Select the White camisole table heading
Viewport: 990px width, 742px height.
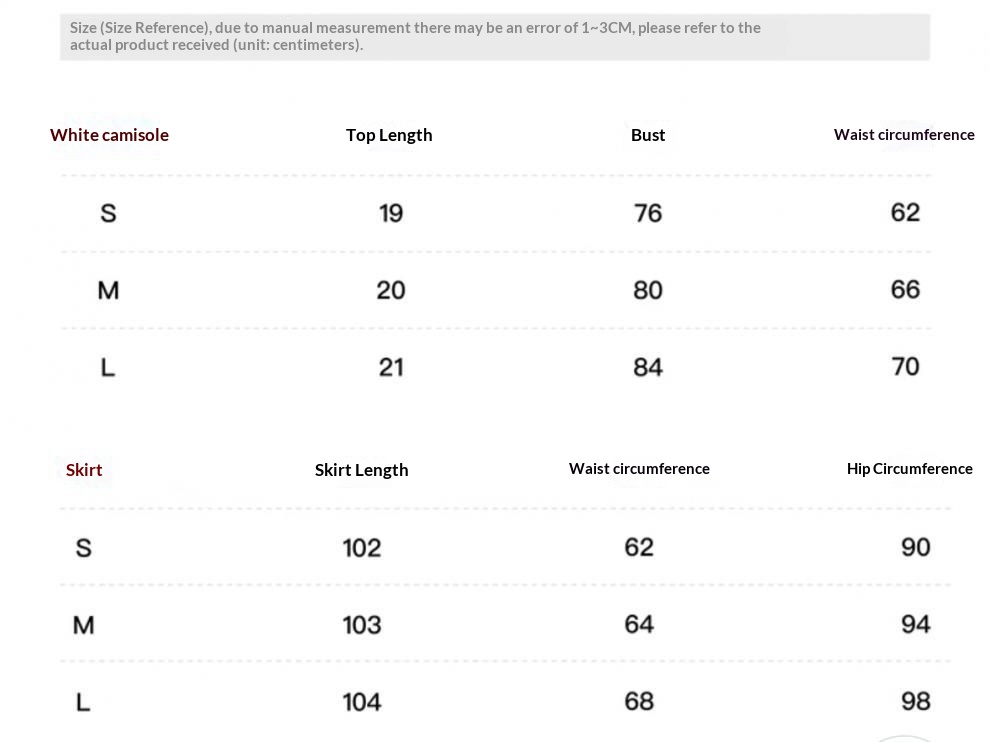(109, 135)
